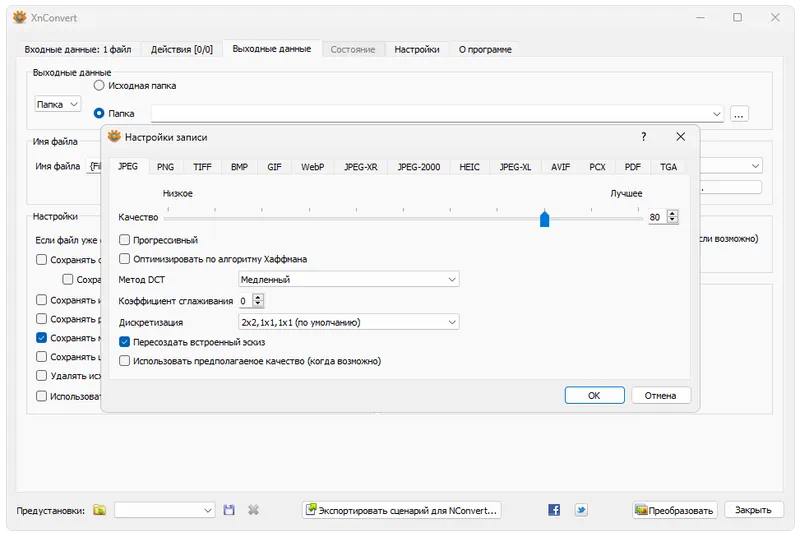Screen dimensions: 800x537
Task: Open the TGA tab
Action: [668, 167]
